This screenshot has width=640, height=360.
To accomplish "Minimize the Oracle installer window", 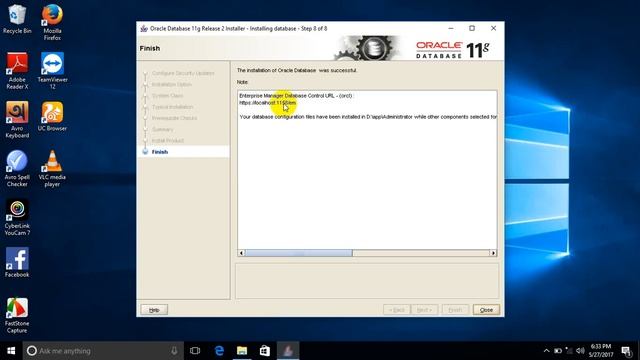I will 451,29.
